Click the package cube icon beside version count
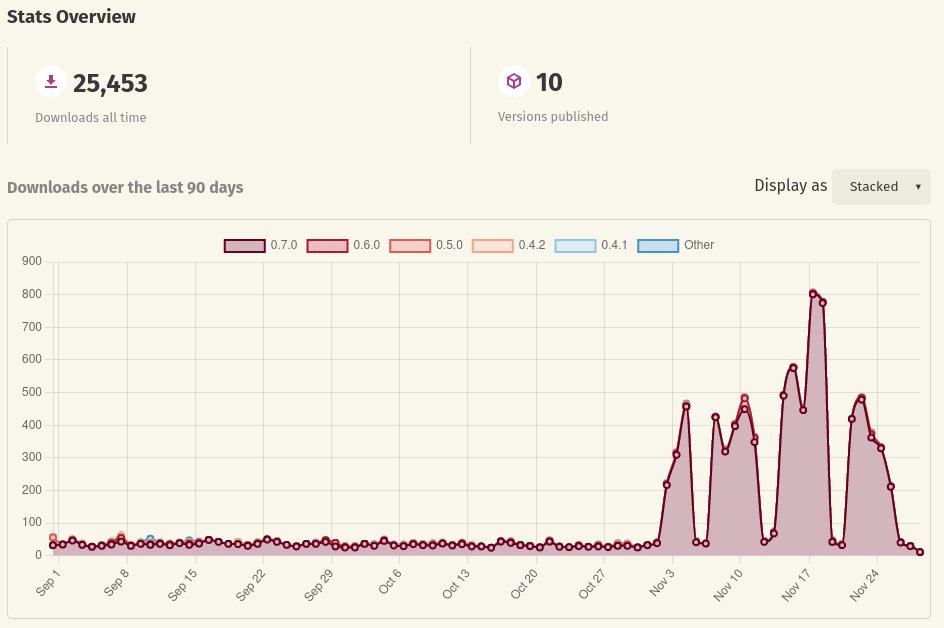The width and height of the screenshot is (944, 628). (514, 81)
